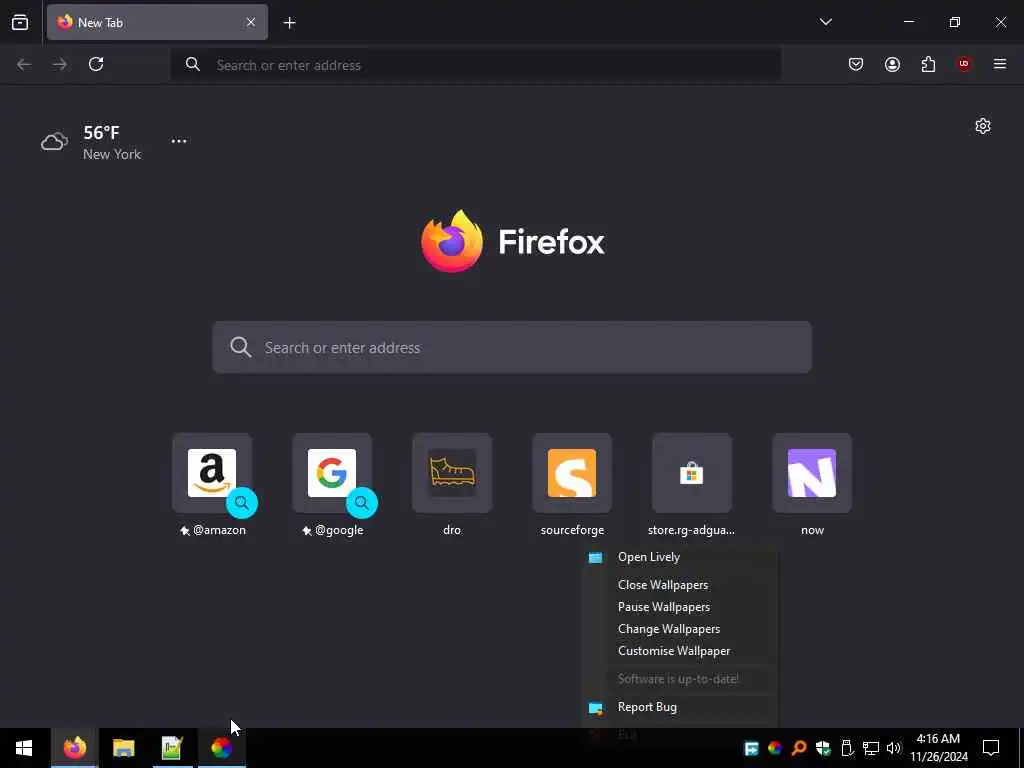
Task: Open the colorful wheel app in taskbar
Action: (221, 748)
